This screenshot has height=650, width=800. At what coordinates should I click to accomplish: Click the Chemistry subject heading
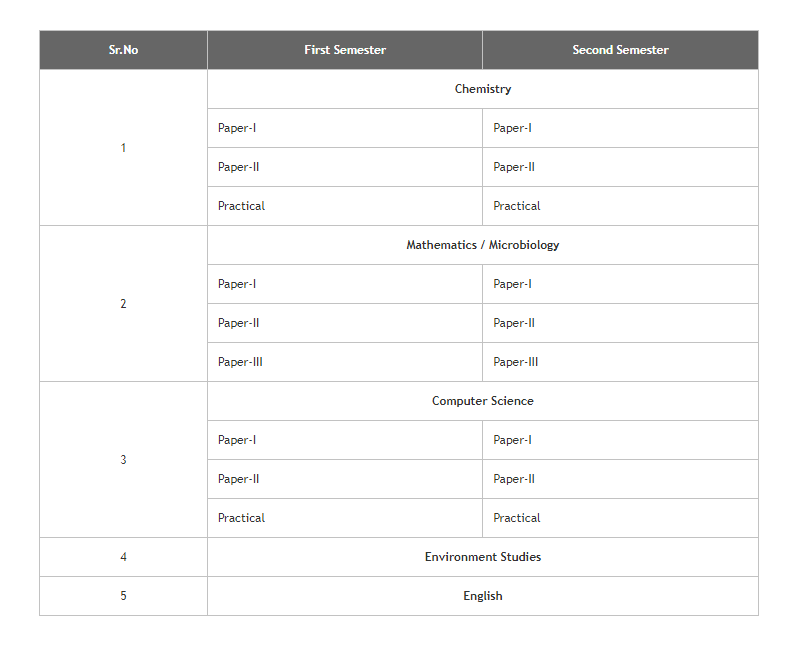point(483,89)
